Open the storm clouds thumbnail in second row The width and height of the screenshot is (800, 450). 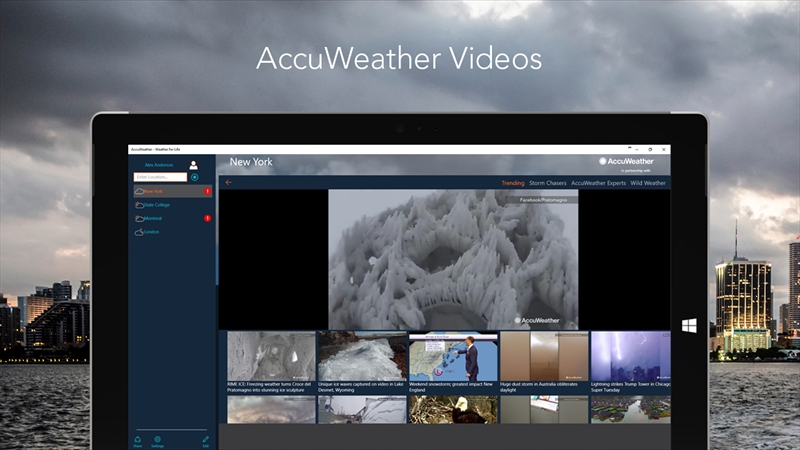click(271, 410)
